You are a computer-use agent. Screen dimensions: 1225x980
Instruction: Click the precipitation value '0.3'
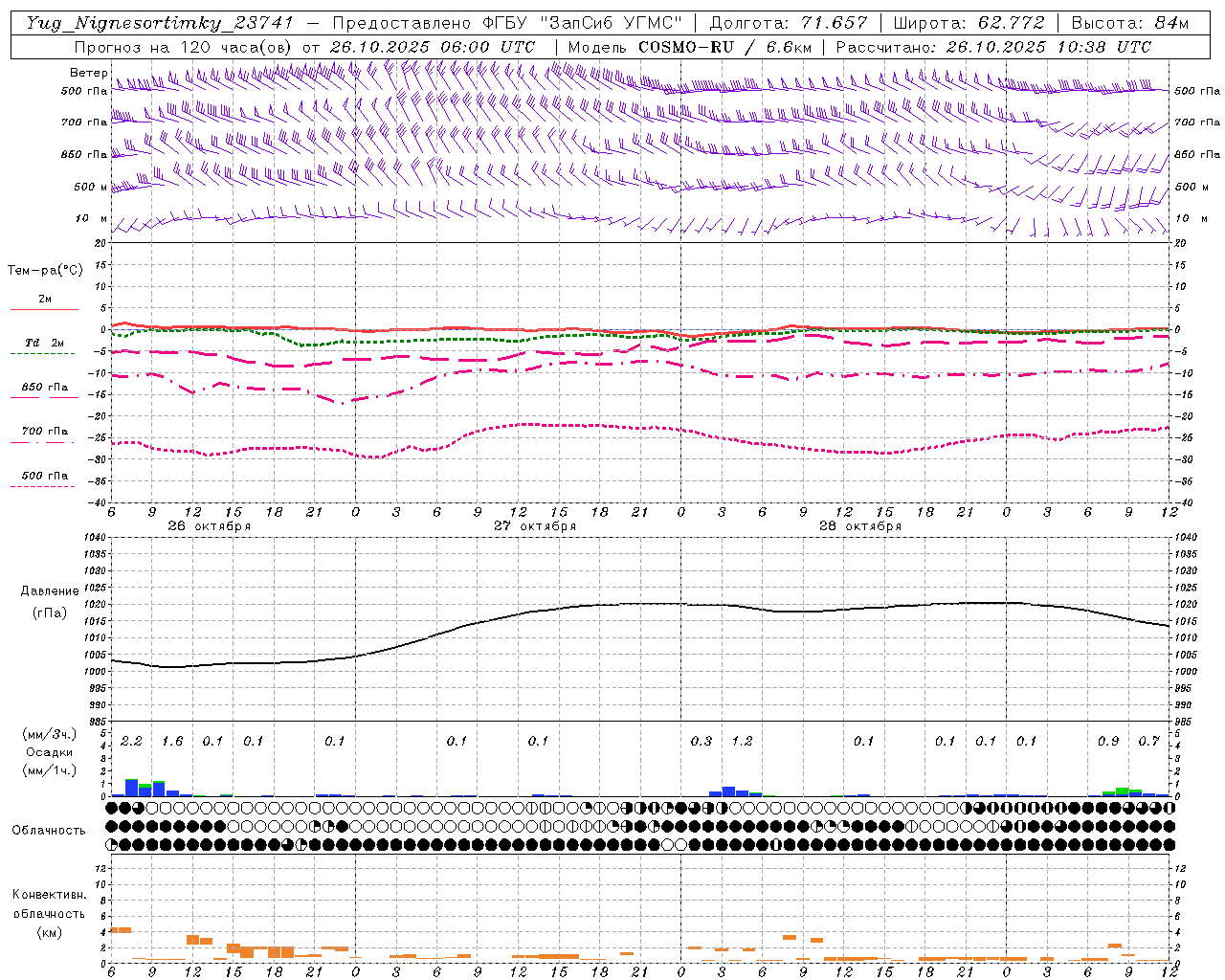pos(702,742)
